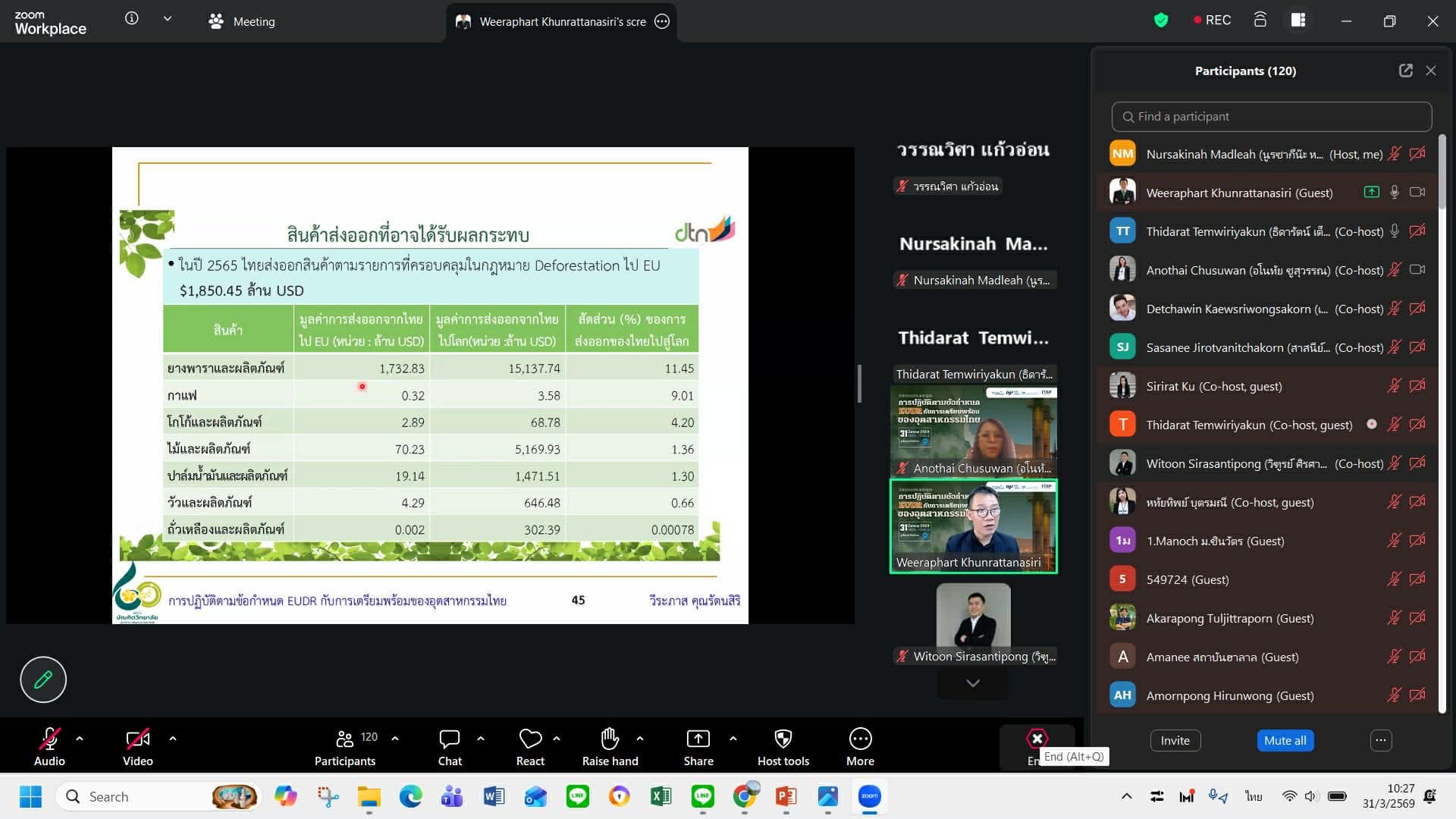This screenshot has width=1456, height=819.
Task: Show more video tiles chevron
Action: (973, 683)
